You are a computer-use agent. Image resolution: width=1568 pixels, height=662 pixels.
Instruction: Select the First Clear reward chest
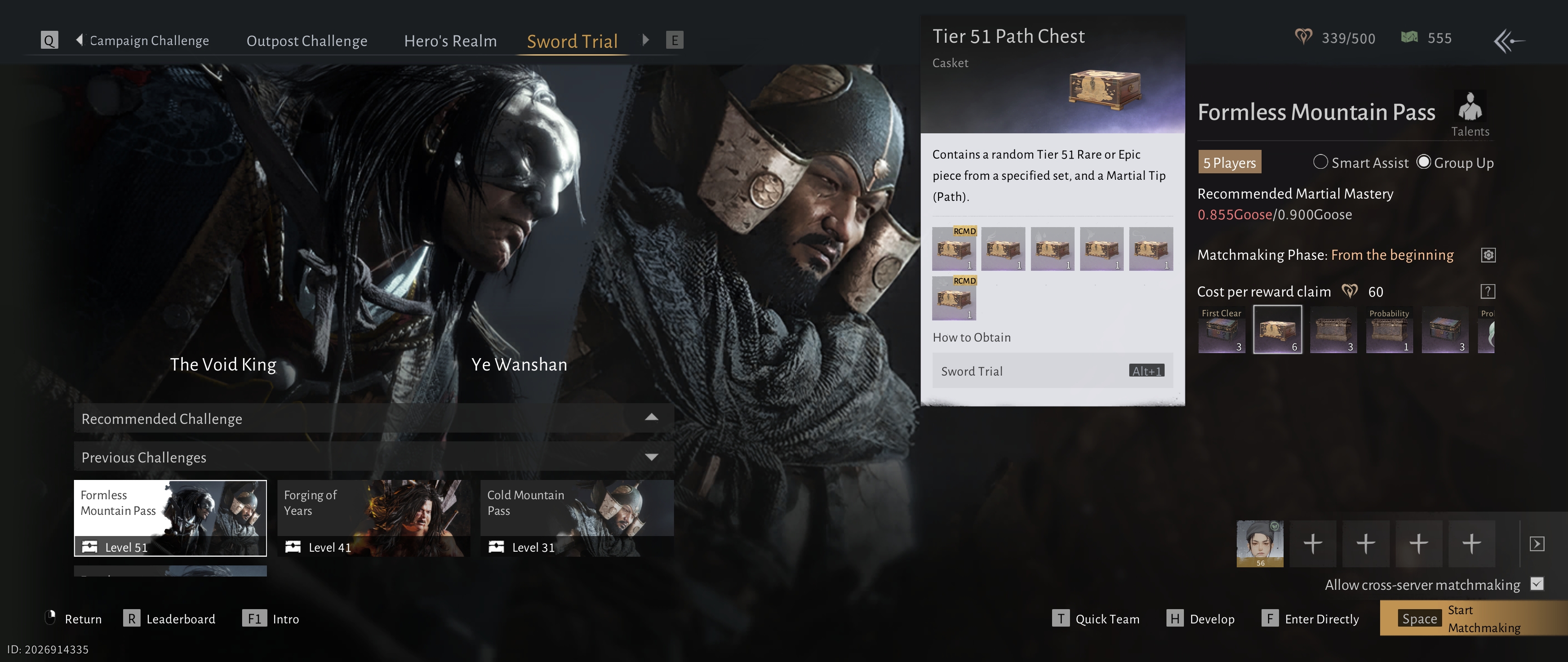pyautogui.click(x=1221, y=331)
